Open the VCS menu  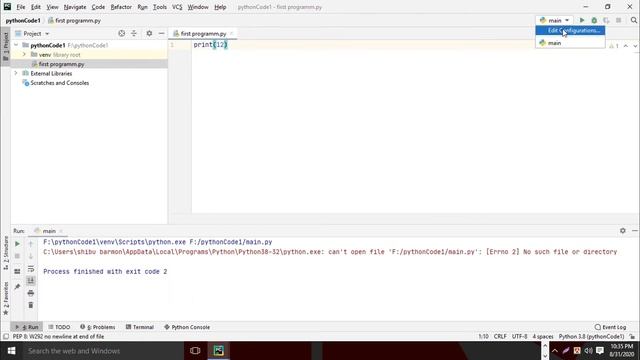(177, 7)
